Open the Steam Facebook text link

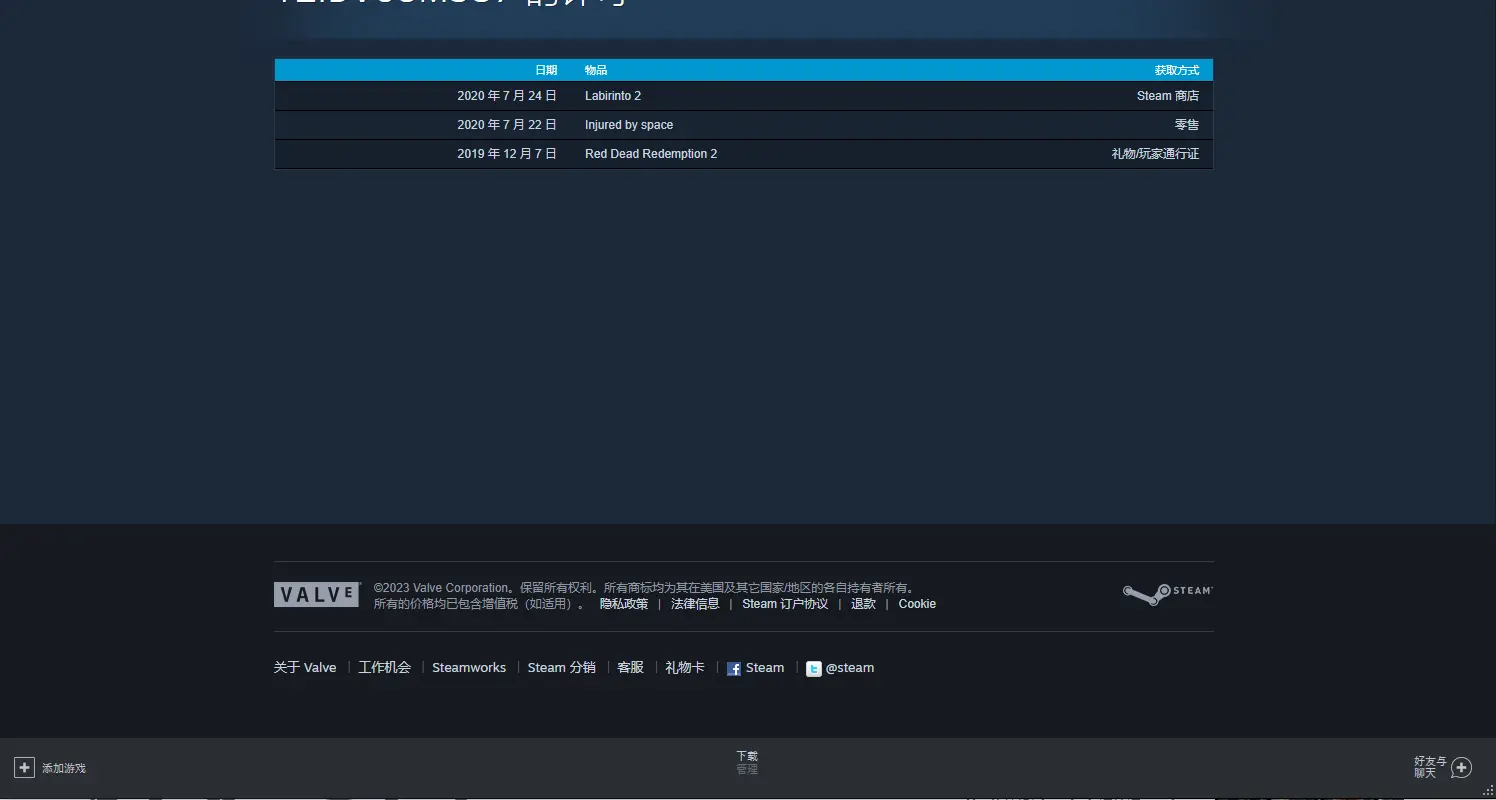[x=765, y=668]
